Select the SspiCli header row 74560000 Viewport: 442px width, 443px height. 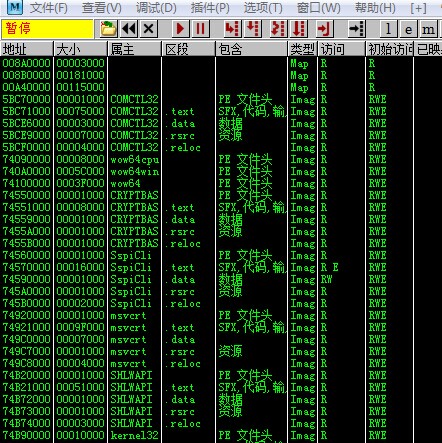point(221,255)
